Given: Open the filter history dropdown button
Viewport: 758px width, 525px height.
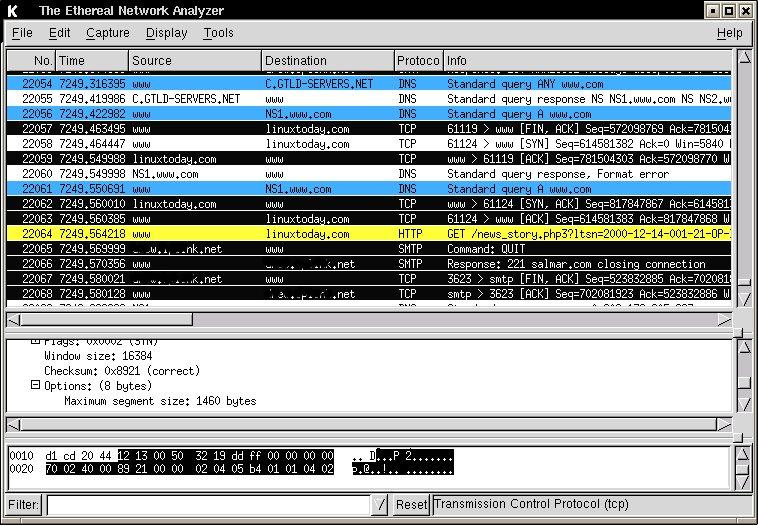Looking at the screenshot, I should [379, 505].
